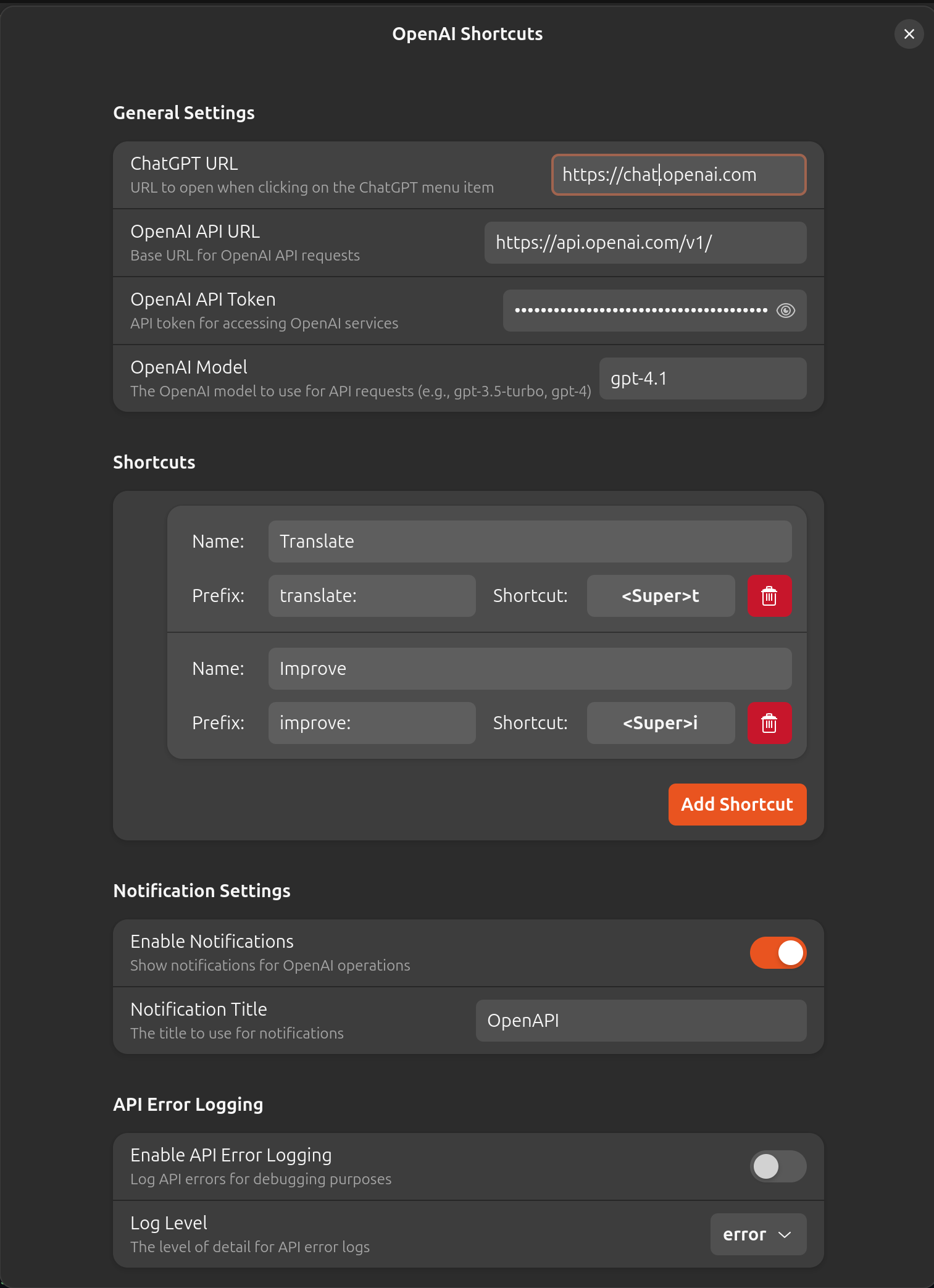The height and width of the screenshot is (1288, 934).
Task: Edit the Name field containing Translate
Action: tap(530, 542)
